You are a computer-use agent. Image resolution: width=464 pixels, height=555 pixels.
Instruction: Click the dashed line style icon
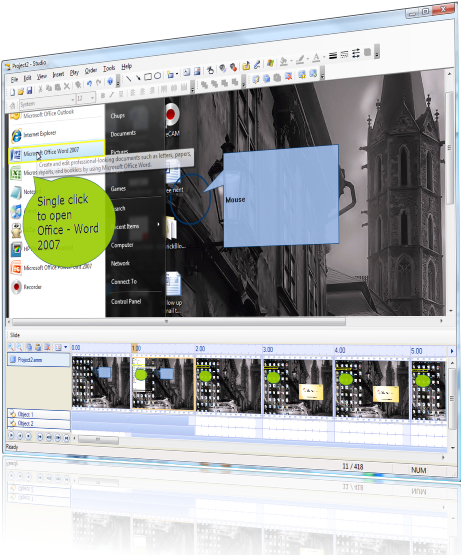[344, 54]
